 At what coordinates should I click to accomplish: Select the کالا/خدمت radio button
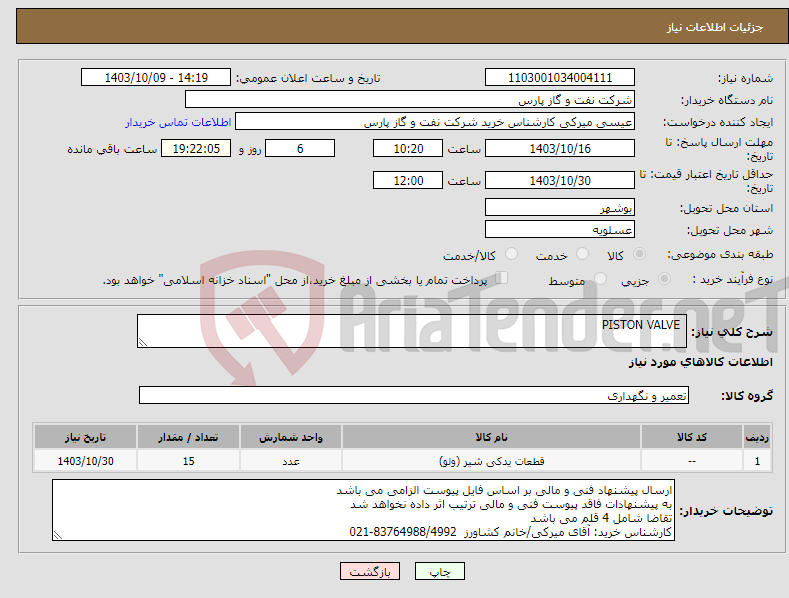(x=511, y=254)
